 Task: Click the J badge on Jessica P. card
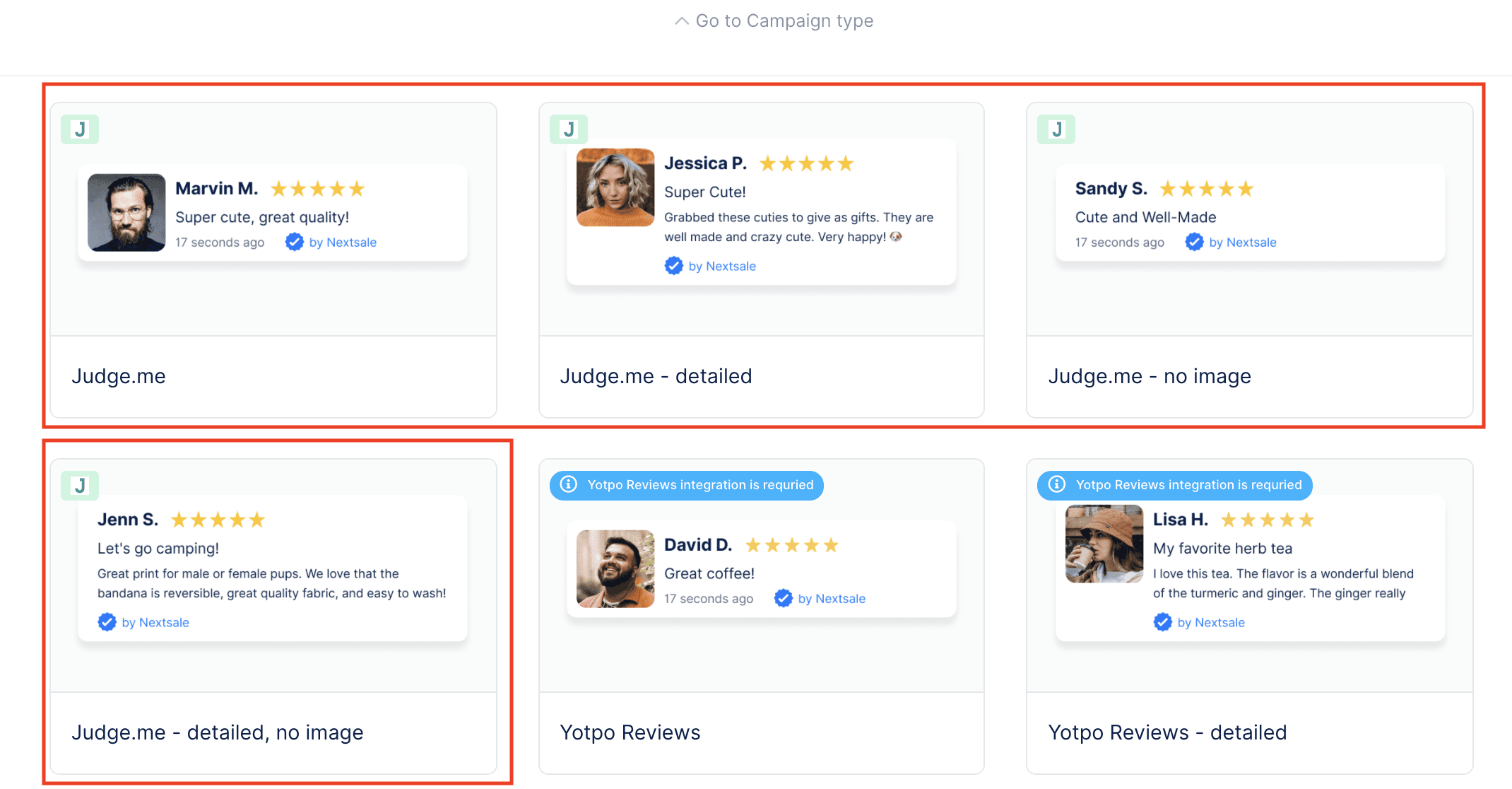tap(568, 129)
